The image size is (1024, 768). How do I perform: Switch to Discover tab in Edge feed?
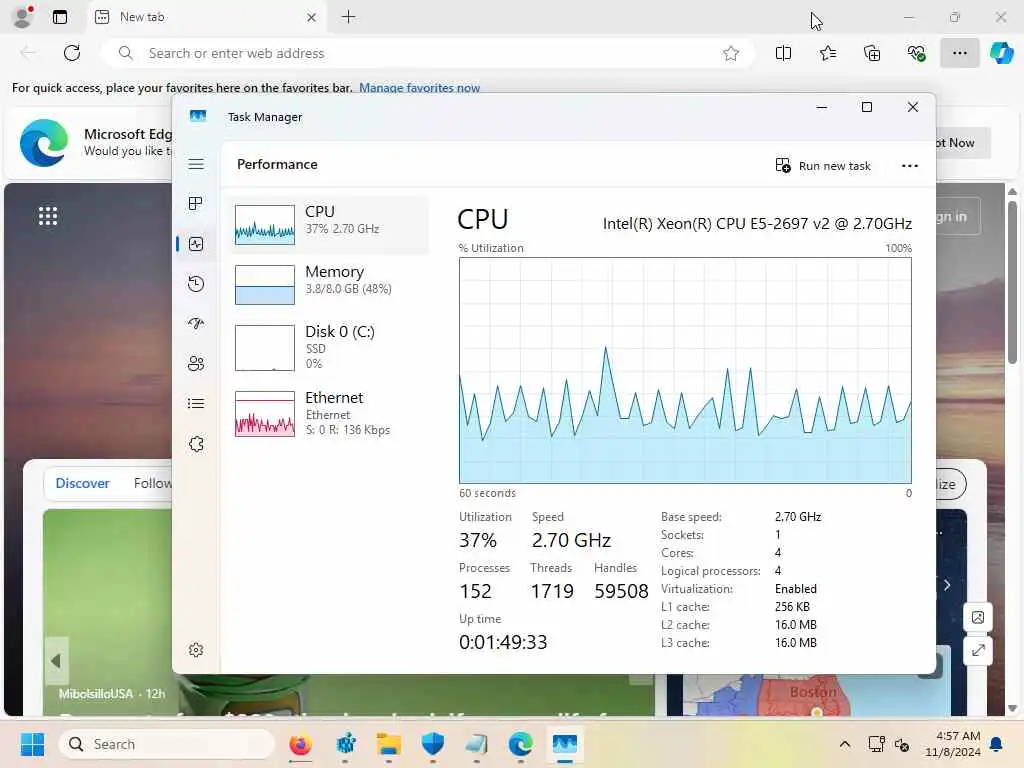tap(82, 483)
